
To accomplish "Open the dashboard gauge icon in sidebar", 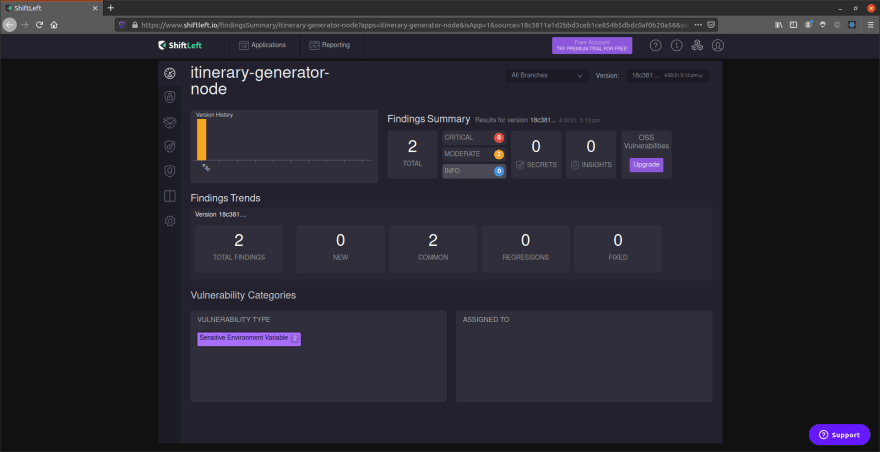I will tap(169, 74).
